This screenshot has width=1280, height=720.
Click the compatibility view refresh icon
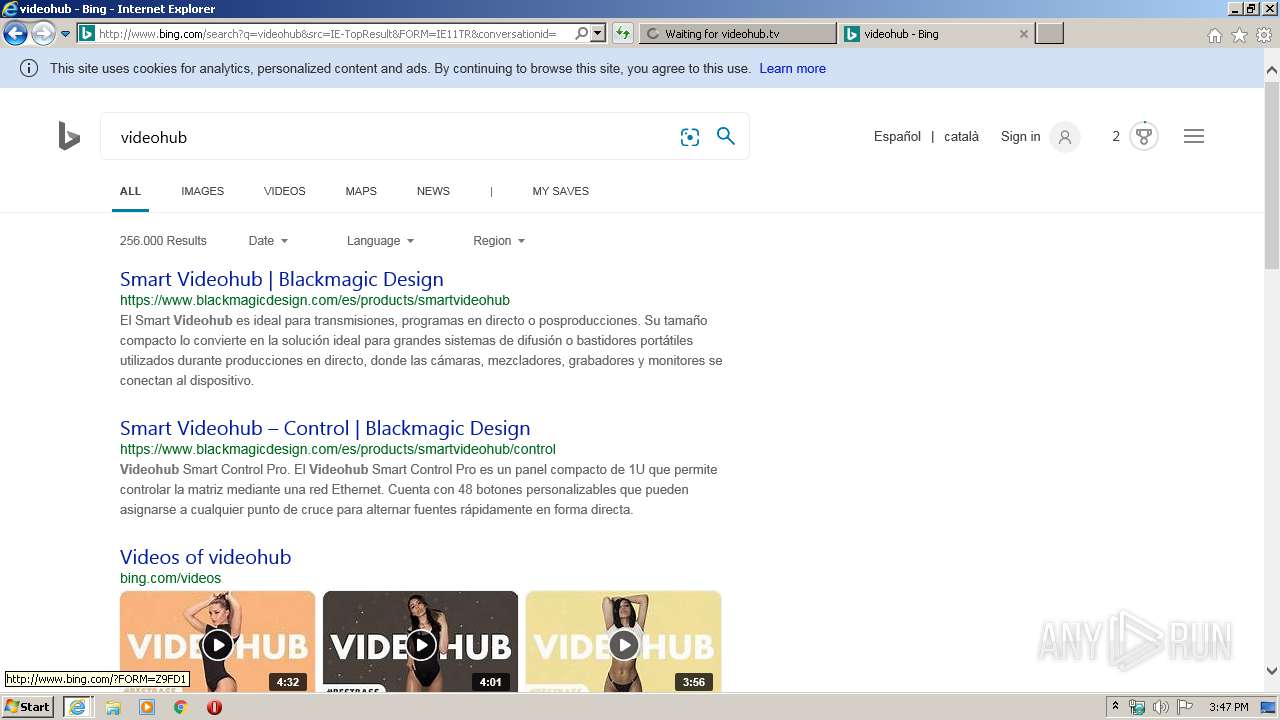coord(623,33)
